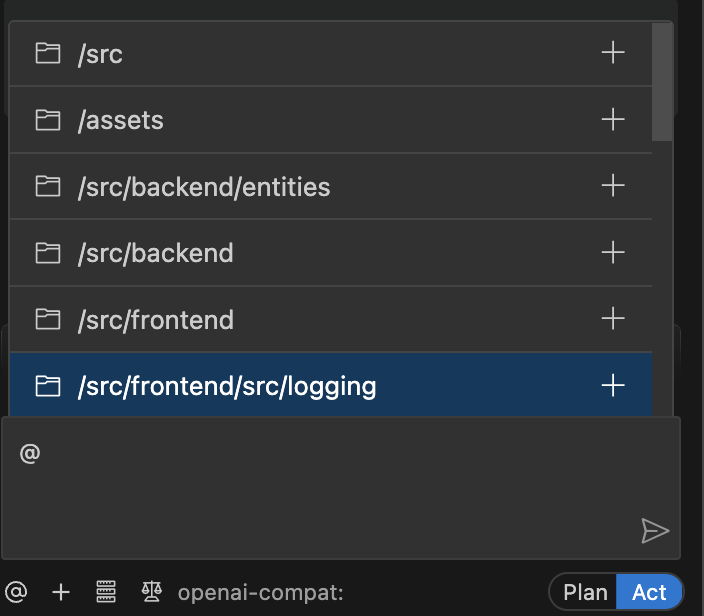Image resolution: width=704 pixels, height=616 pixels.
Task: Add /src folder with plus icon
Action: (x=613, y=53)
